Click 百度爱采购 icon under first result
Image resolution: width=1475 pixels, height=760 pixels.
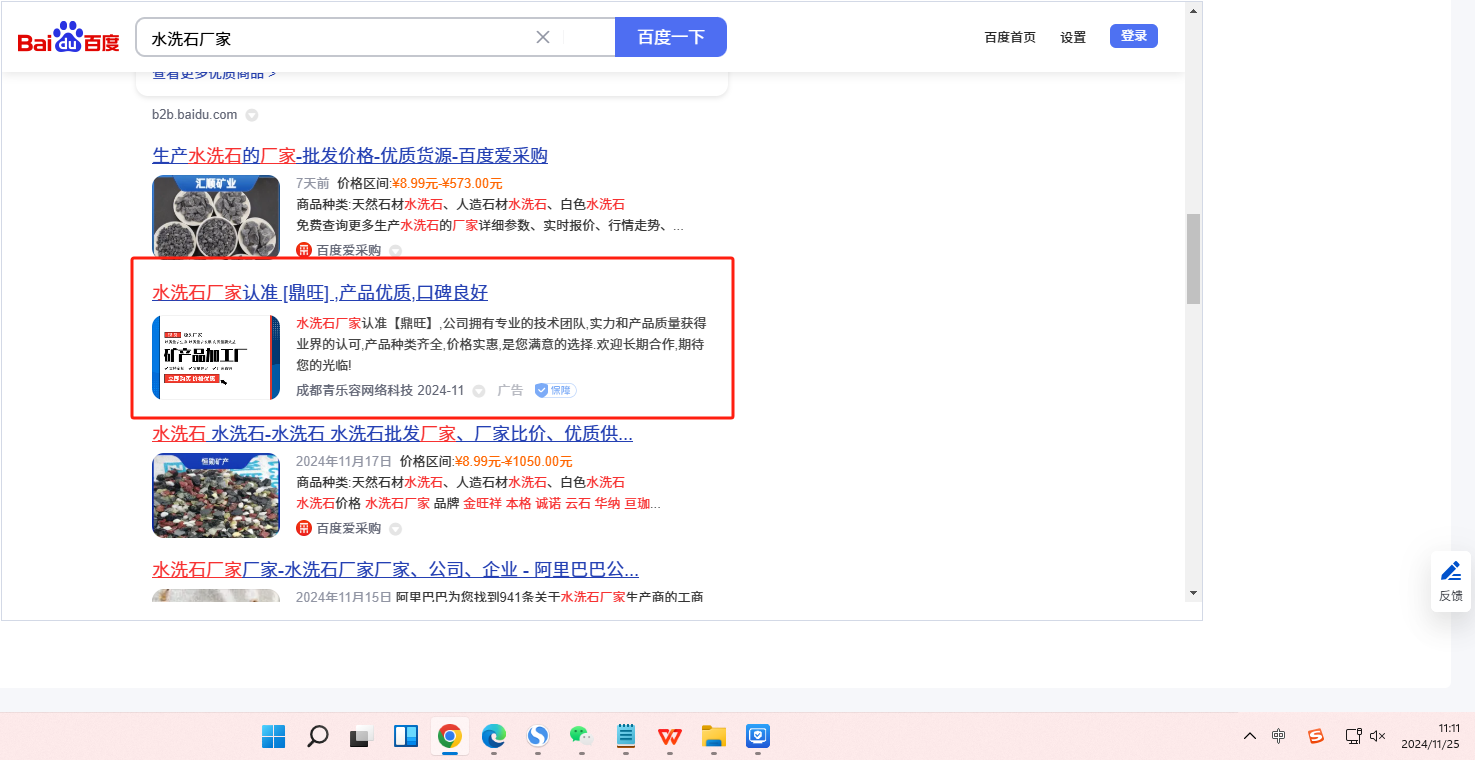tap(304, 250)
